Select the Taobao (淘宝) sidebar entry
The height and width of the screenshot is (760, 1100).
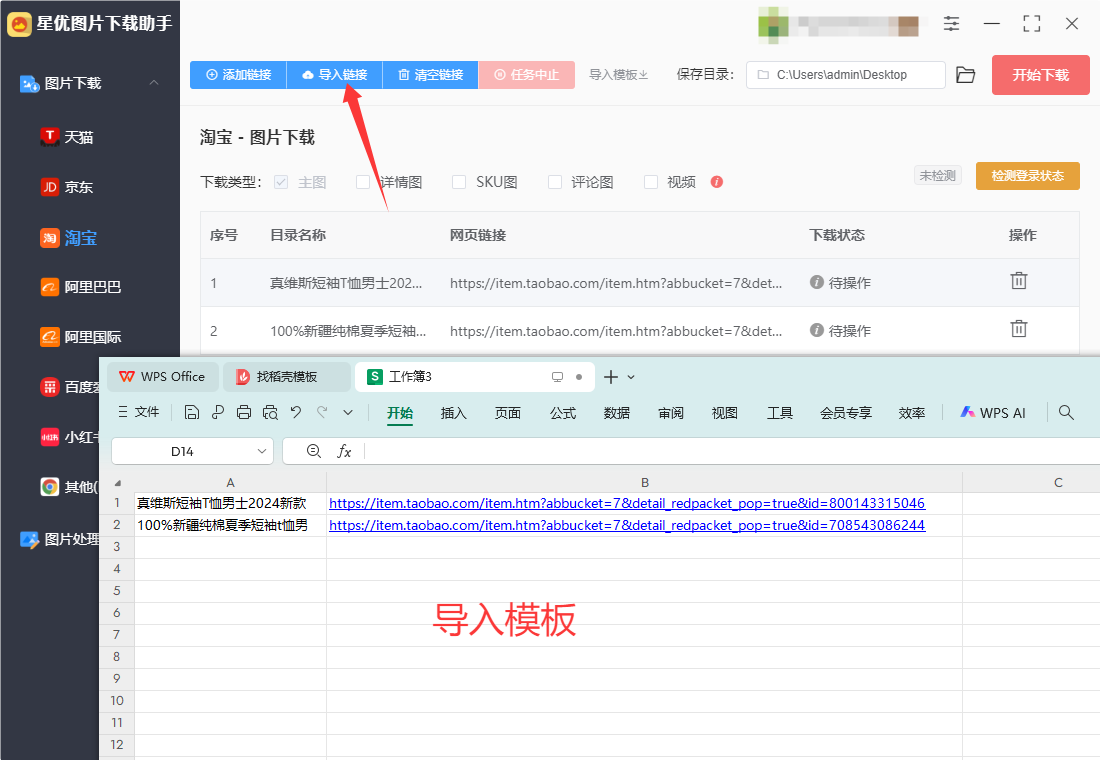(x=68, y=238)
